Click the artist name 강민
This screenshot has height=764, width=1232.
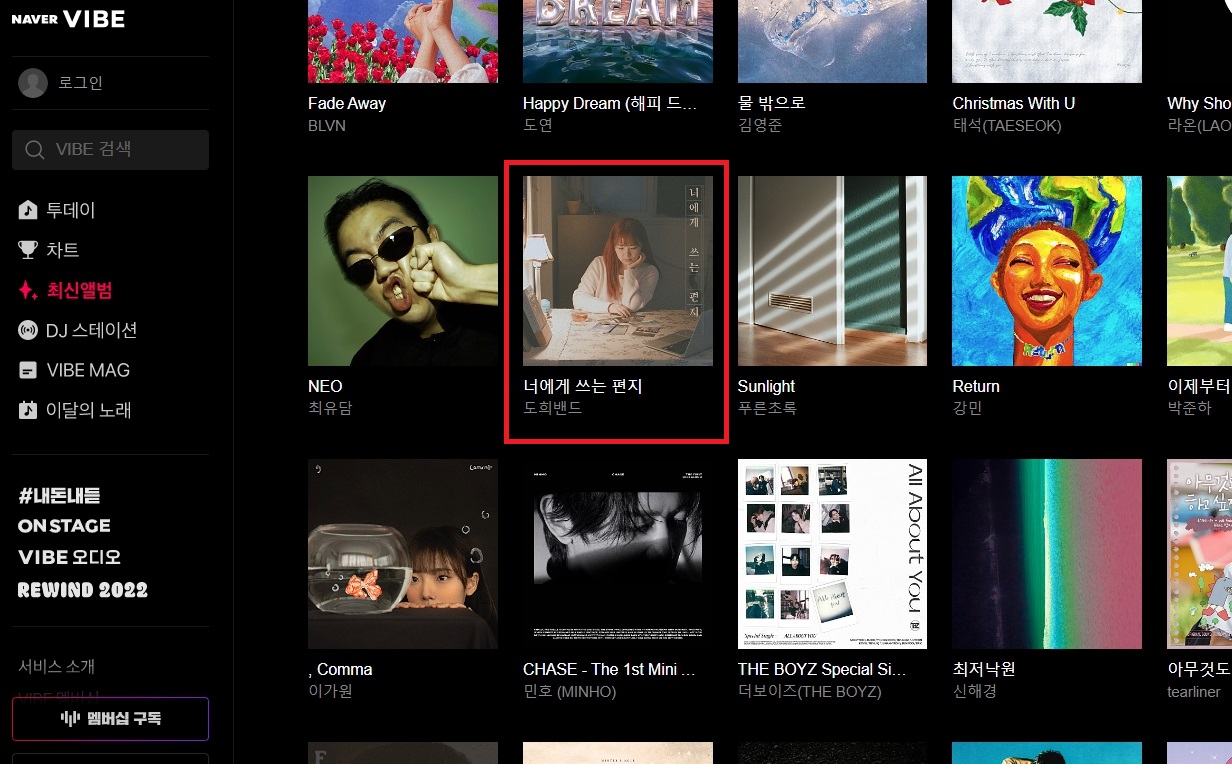coord(967,409)
